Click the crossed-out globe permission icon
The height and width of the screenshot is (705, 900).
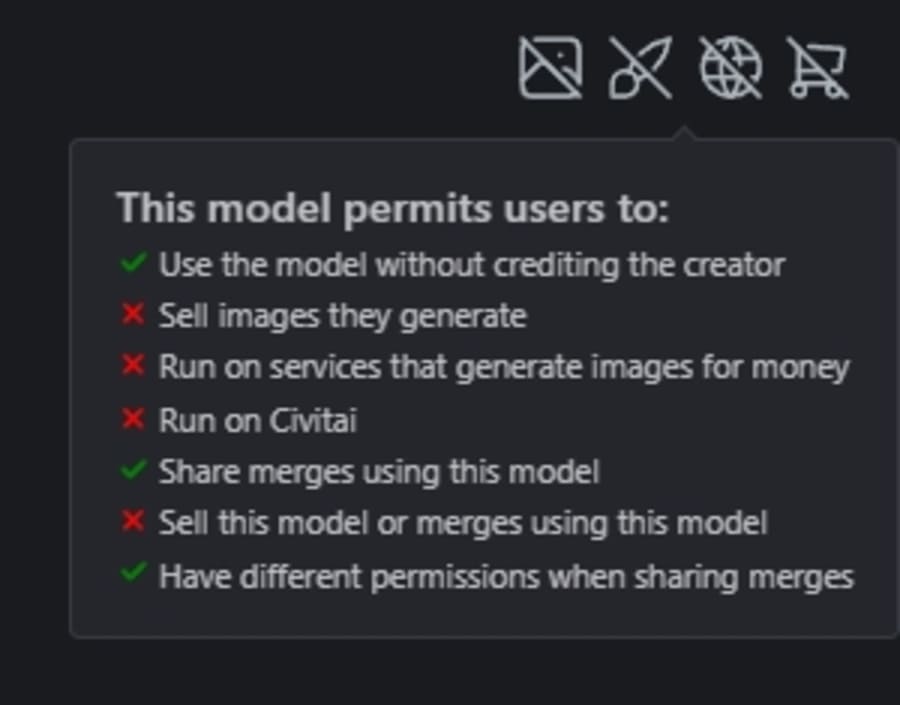tap(729, 68)
